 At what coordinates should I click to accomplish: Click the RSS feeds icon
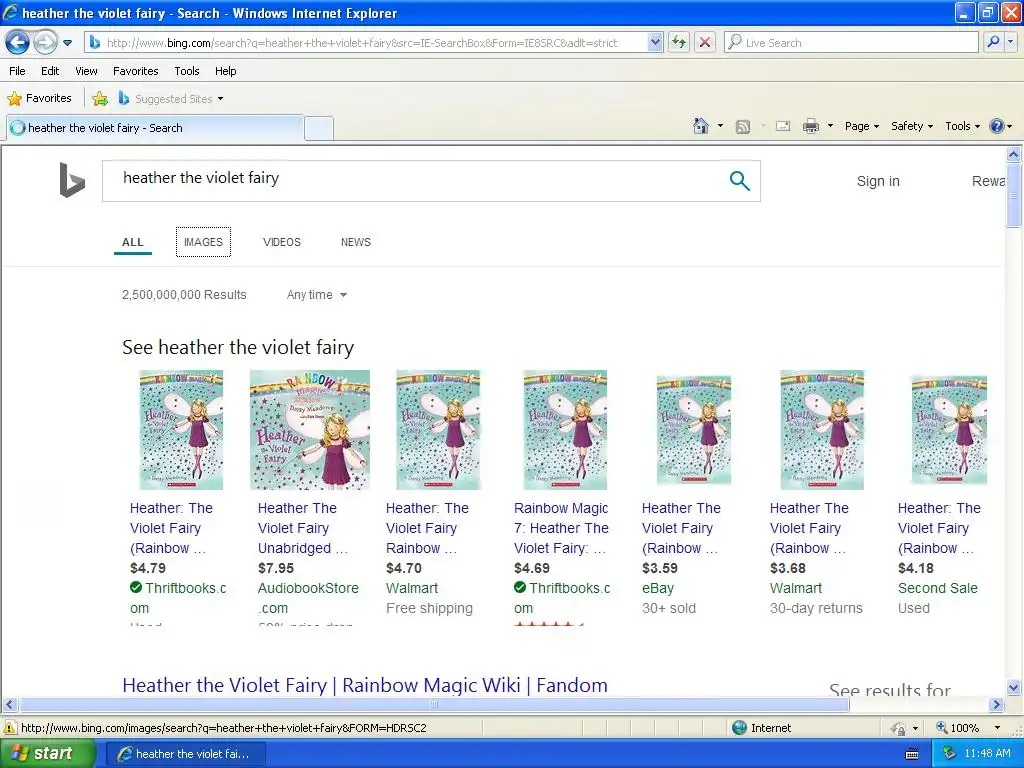click(x=743, y=127)
